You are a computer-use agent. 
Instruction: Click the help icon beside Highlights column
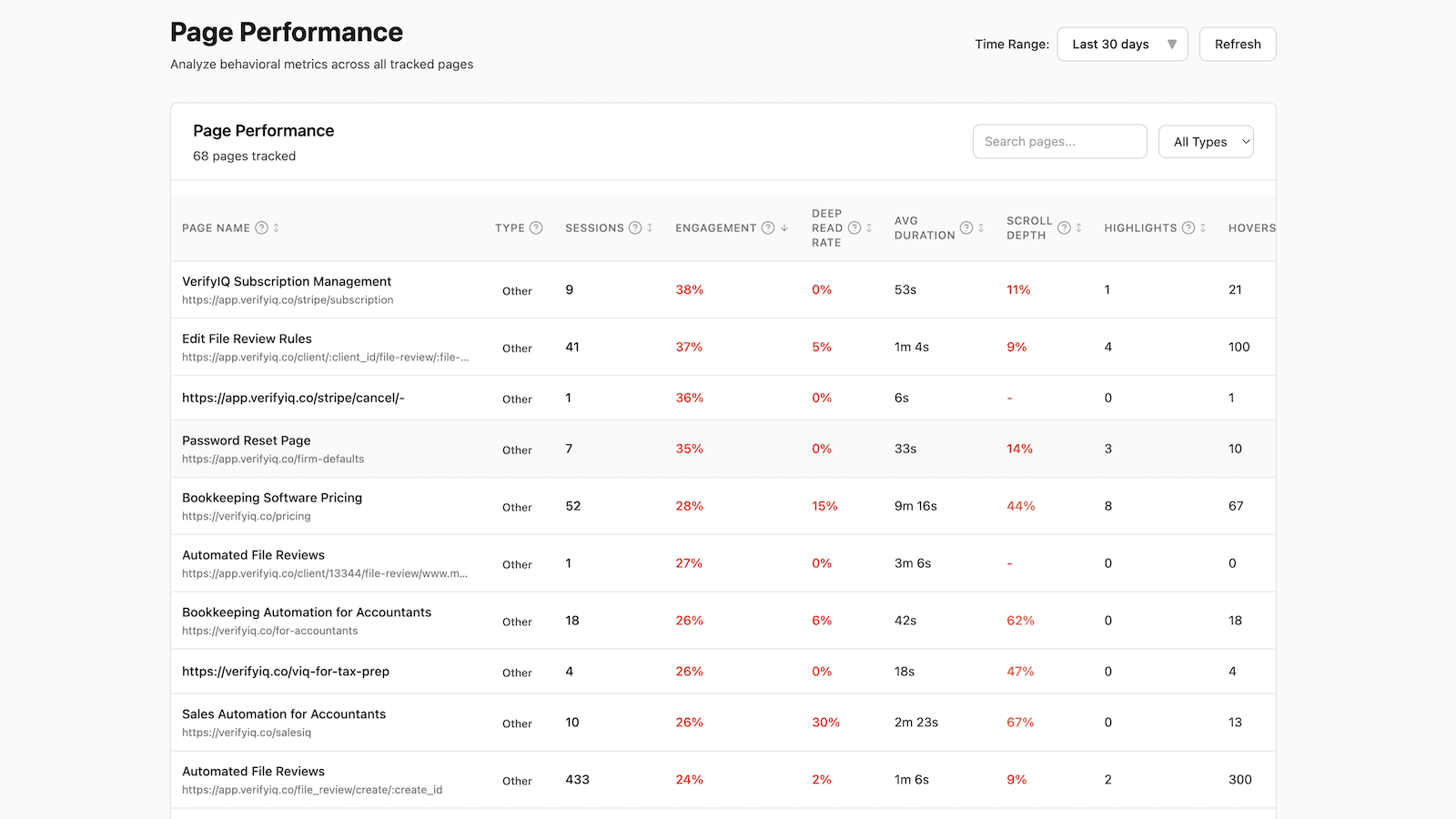(x=1188, y=227)
